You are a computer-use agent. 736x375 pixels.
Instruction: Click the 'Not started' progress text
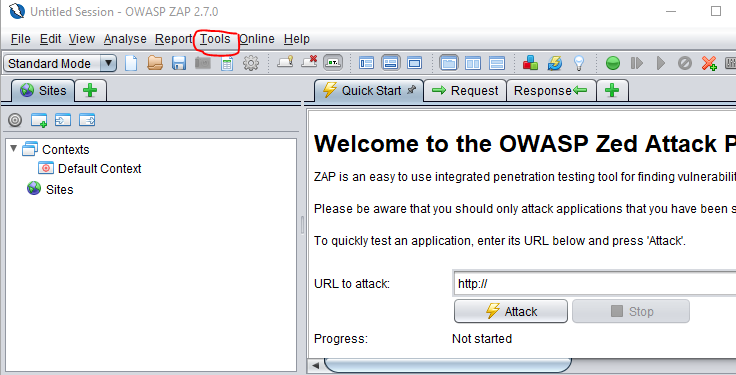coord(482,339)
